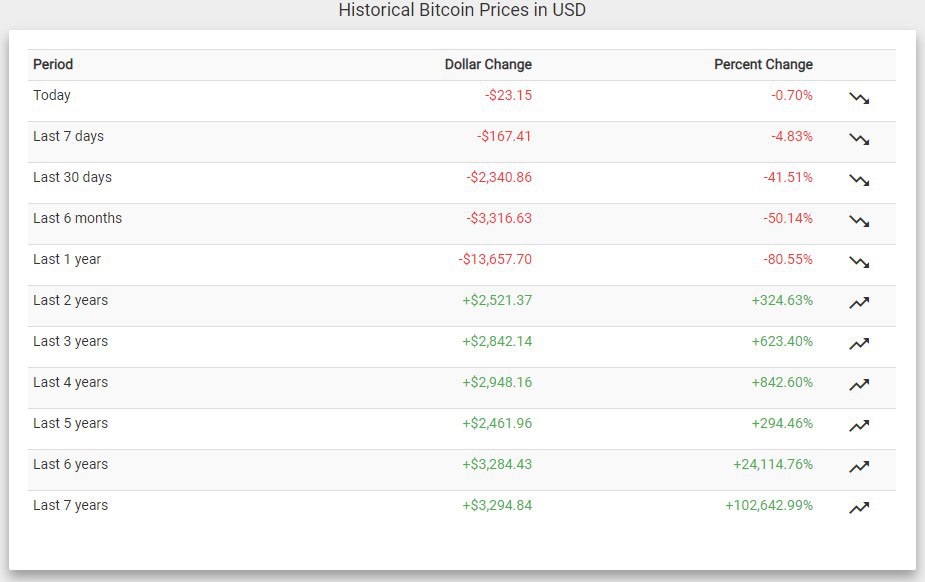
Task: Click the Percent Change column header
Action: (x=763, y=64)
